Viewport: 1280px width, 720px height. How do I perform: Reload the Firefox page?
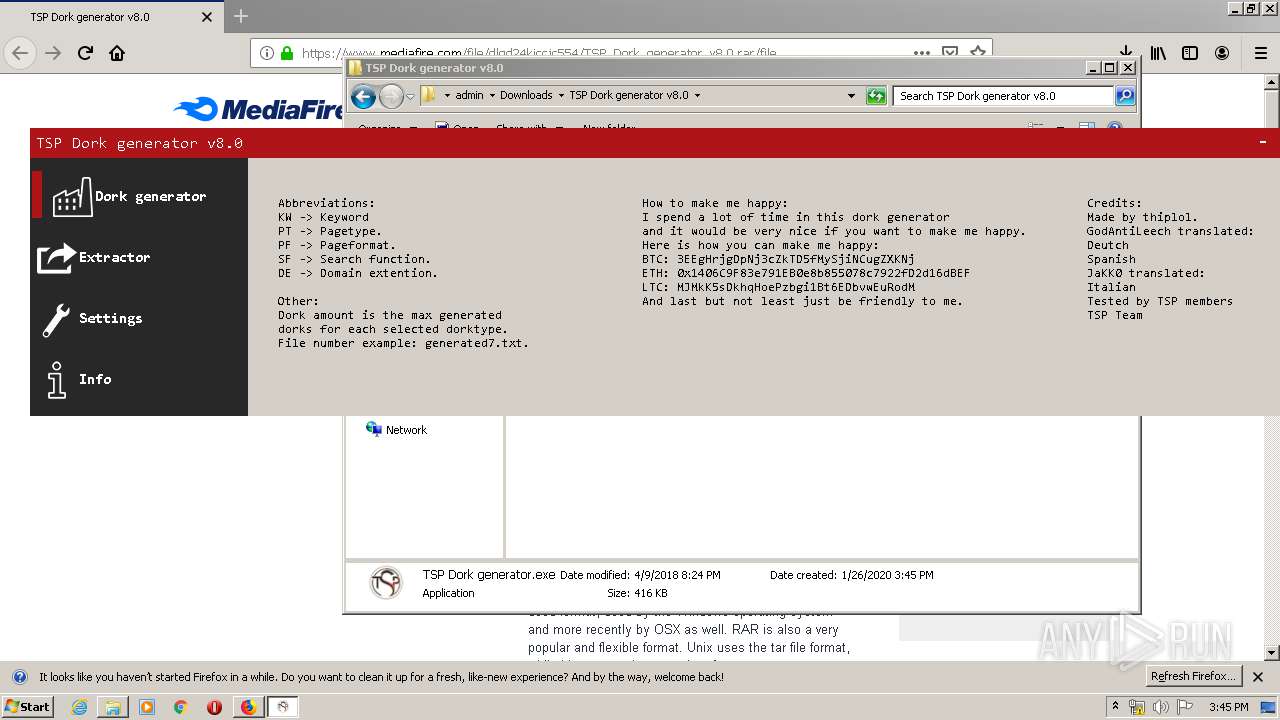pos(85,53)
